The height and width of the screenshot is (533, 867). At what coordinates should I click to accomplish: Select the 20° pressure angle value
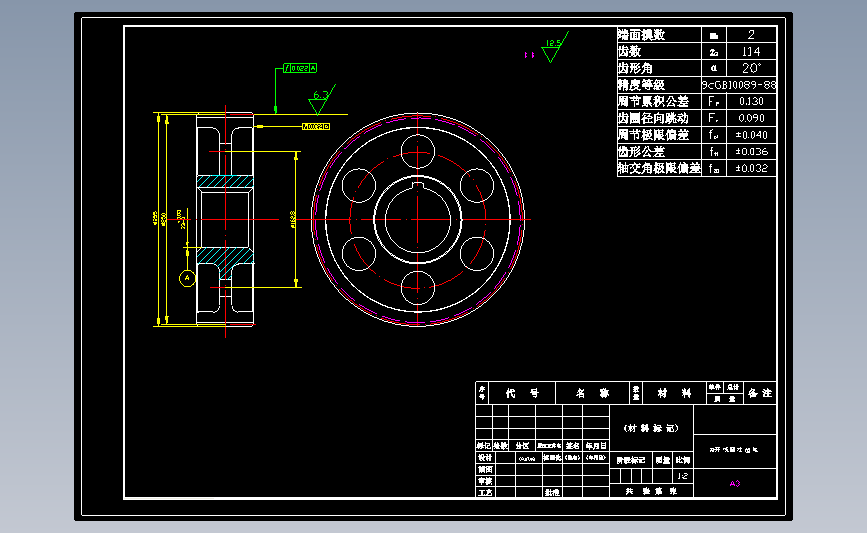pos(751,68)
